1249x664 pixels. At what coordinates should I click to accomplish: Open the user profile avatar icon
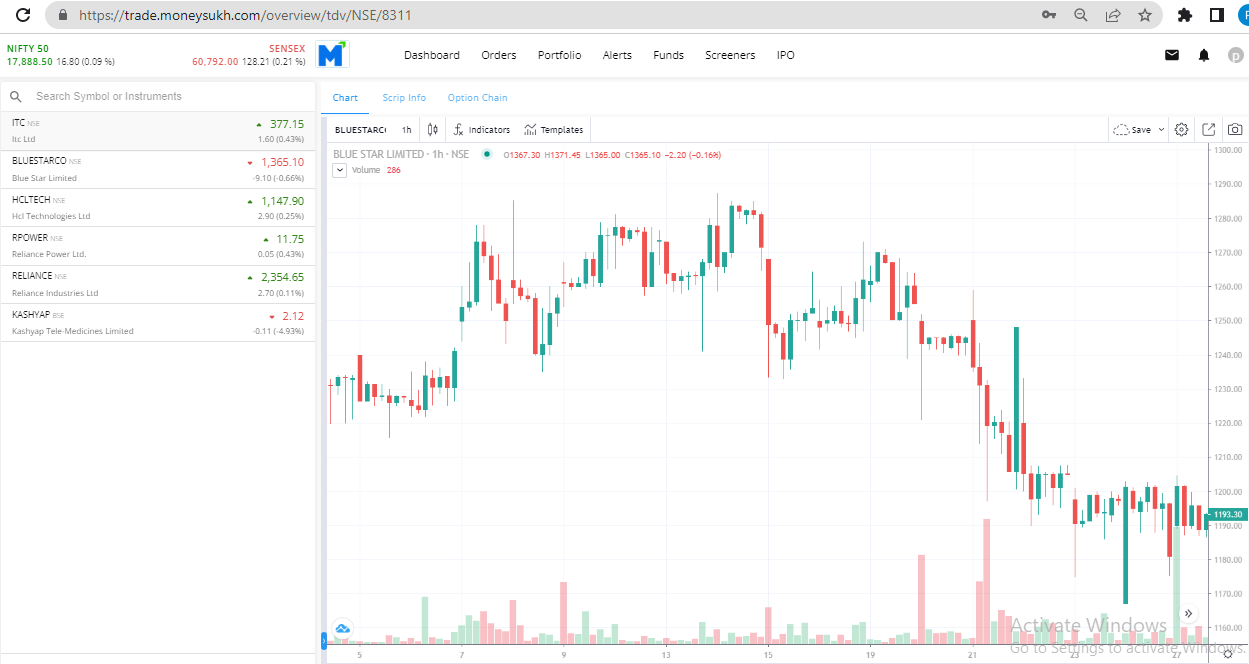[1235, 55]
